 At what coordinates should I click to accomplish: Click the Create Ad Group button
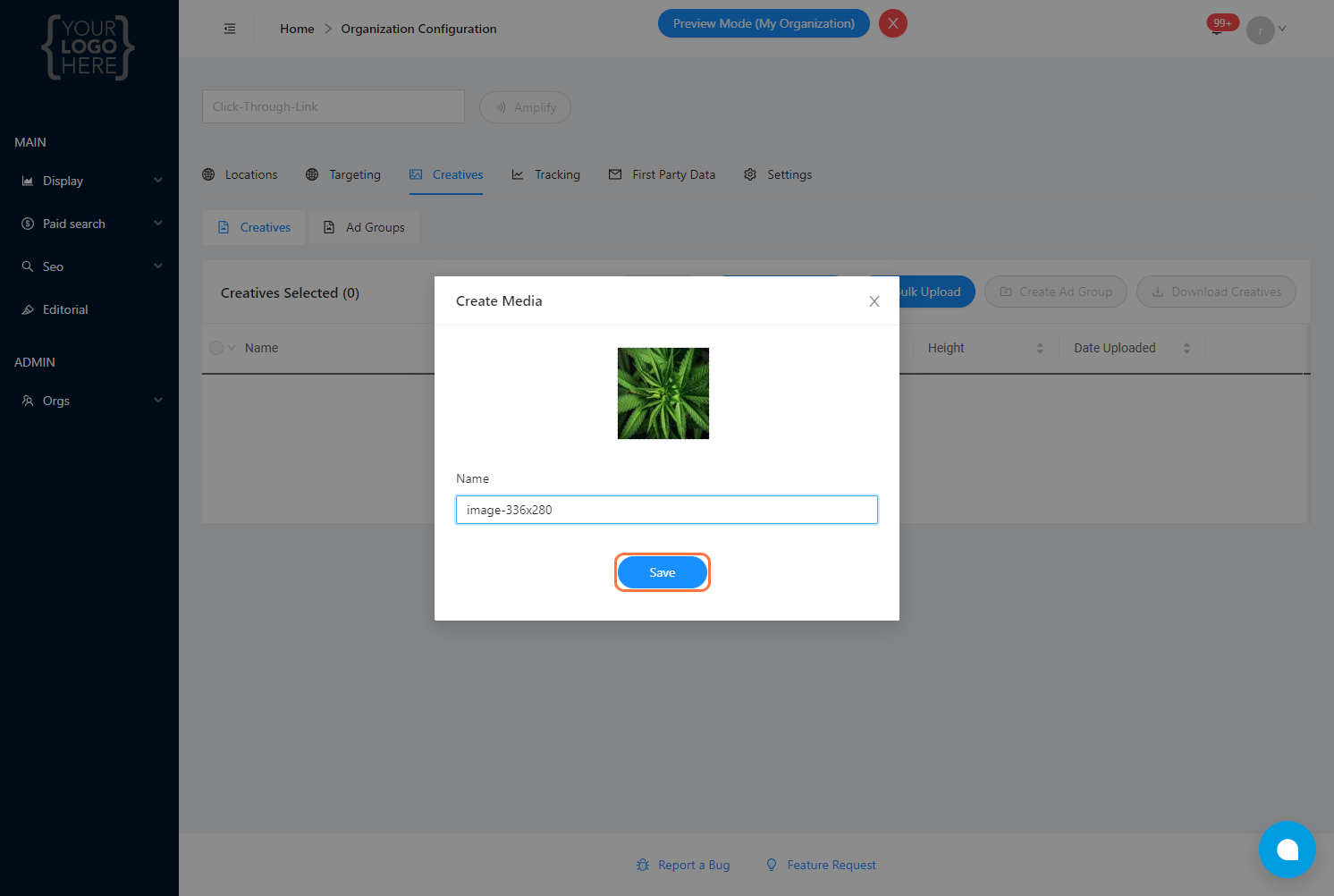click(1056, 292)
